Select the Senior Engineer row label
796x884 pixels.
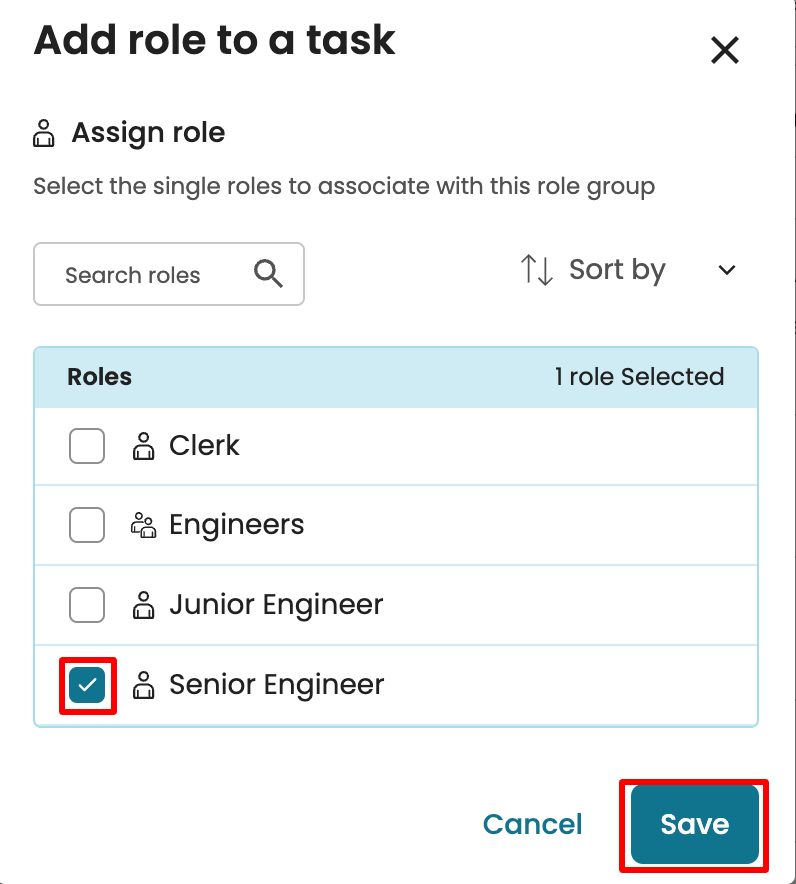point(276,685)
